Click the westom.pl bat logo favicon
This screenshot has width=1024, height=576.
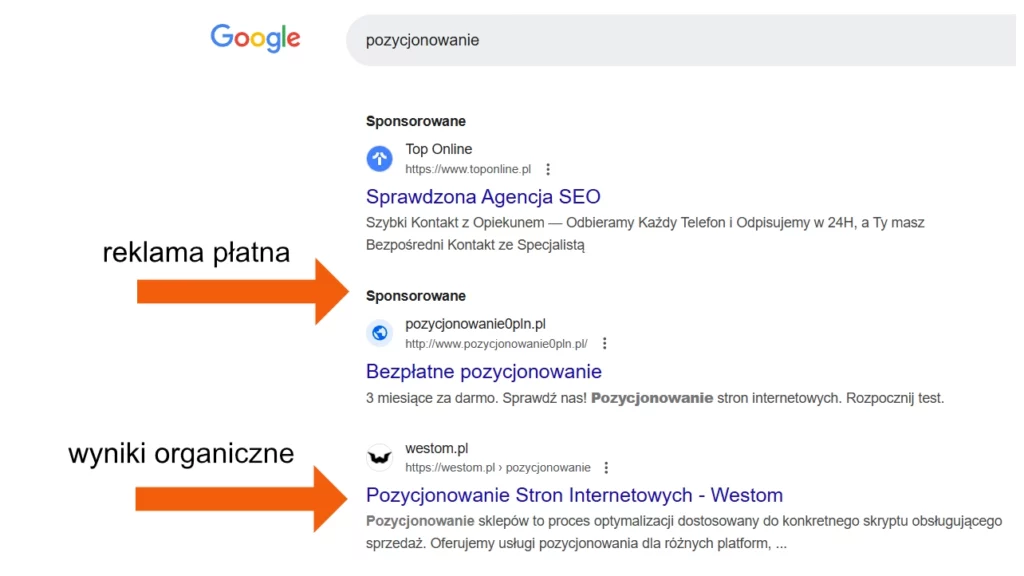coord(378,456)
